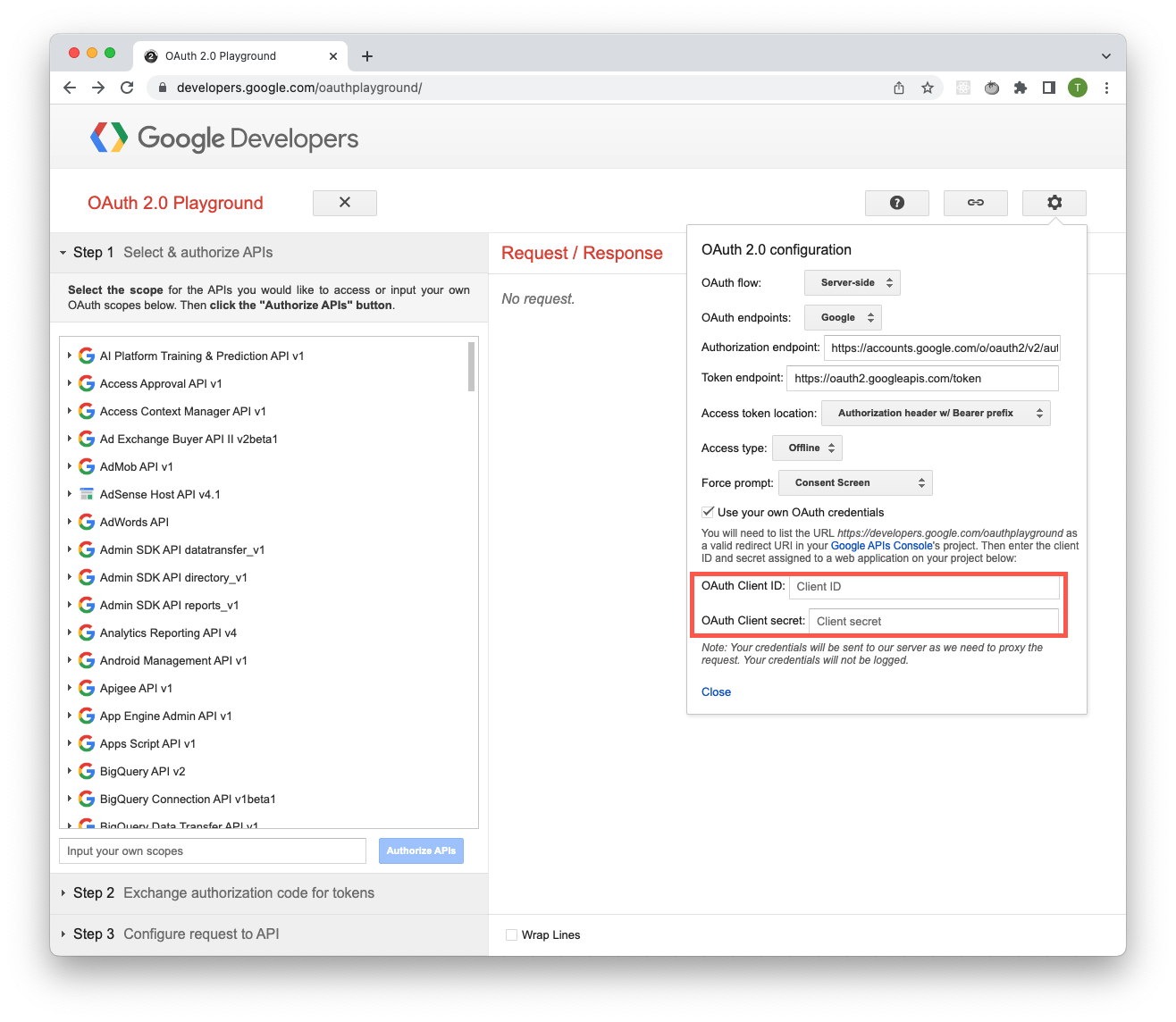Click the Authorization endpoint field
1176x1022 pixels.
[x=942, y=348]
